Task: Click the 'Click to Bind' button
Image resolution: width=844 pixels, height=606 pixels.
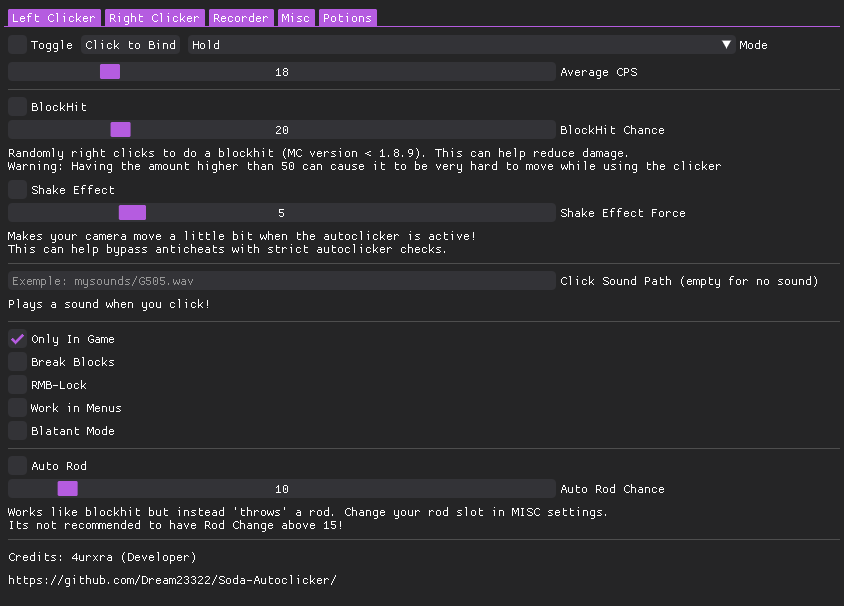Action: (130, 45)
